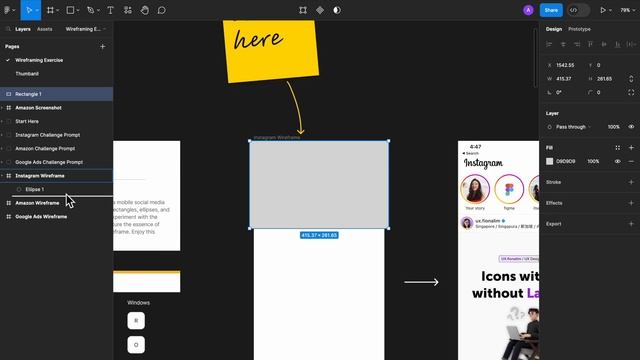Add an export setting

pos(631,224)
